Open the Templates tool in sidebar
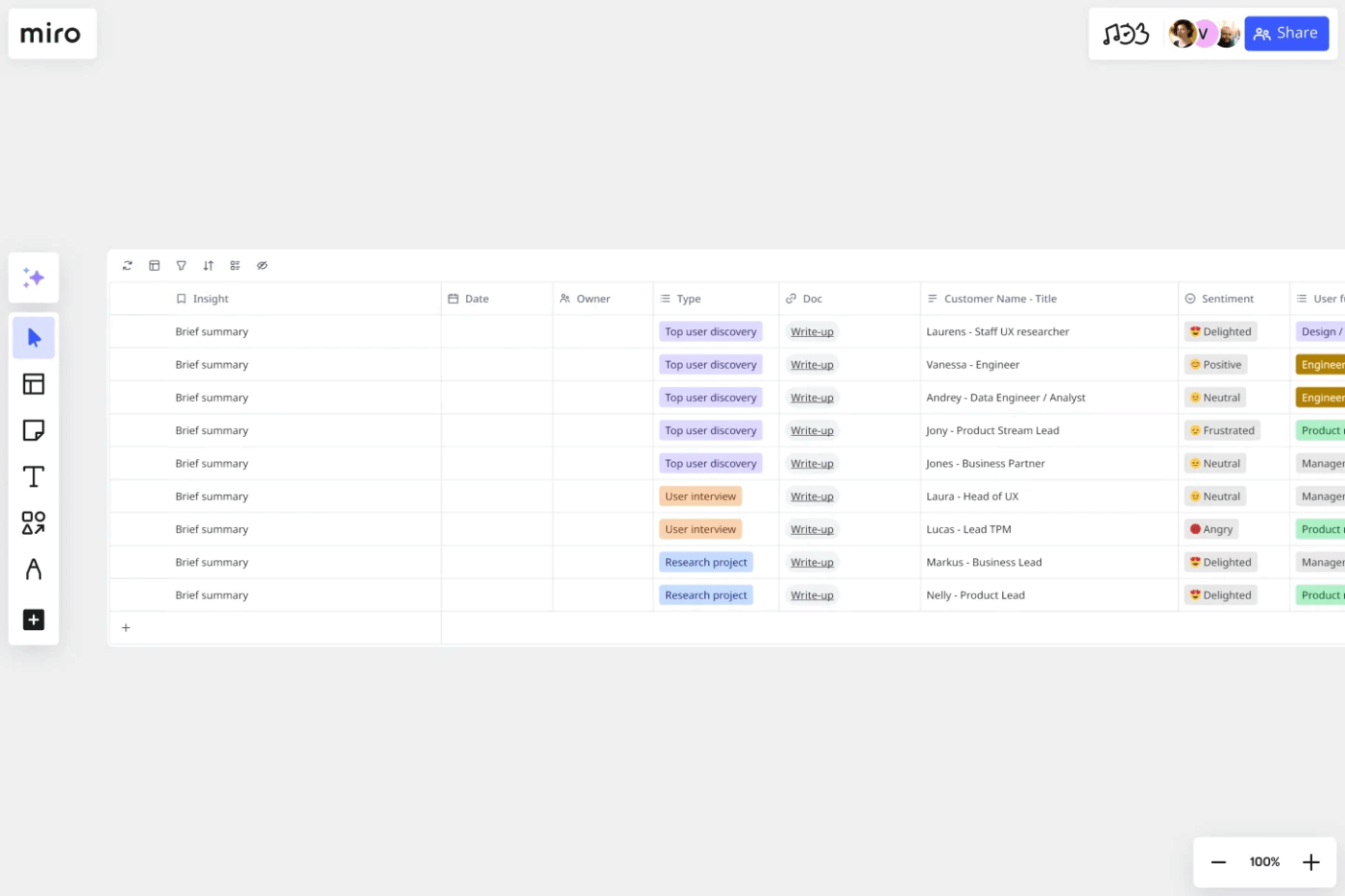 click(x=33, y=383)
